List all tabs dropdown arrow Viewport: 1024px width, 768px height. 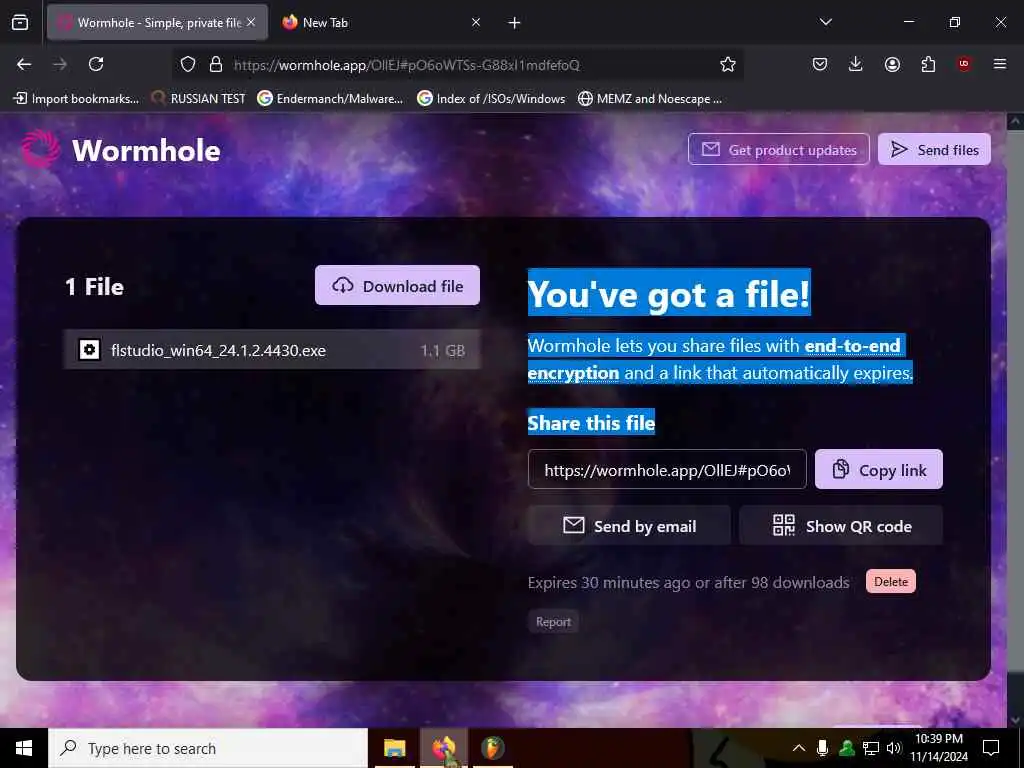point(825,22)
